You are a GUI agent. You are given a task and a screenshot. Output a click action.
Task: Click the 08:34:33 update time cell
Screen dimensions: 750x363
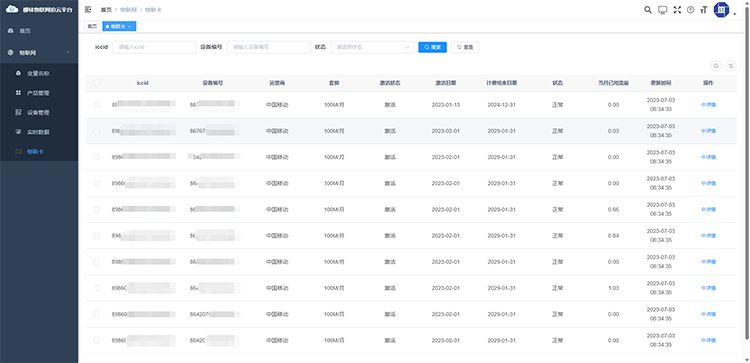661,109
